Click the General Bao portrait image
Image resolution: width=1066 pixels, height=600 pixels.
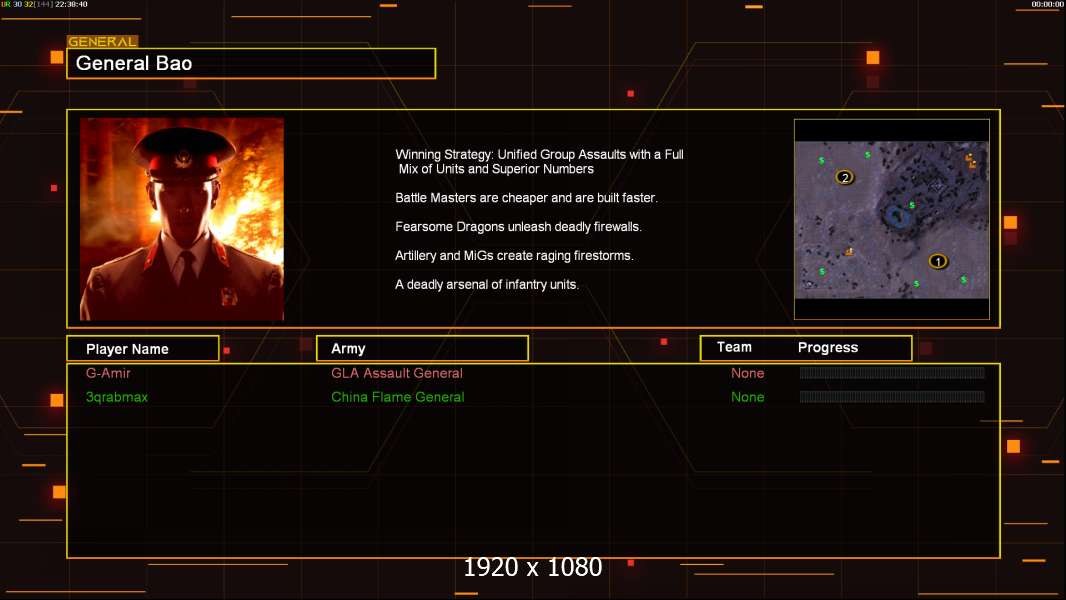pyautogui.click(x=182, y=219)
